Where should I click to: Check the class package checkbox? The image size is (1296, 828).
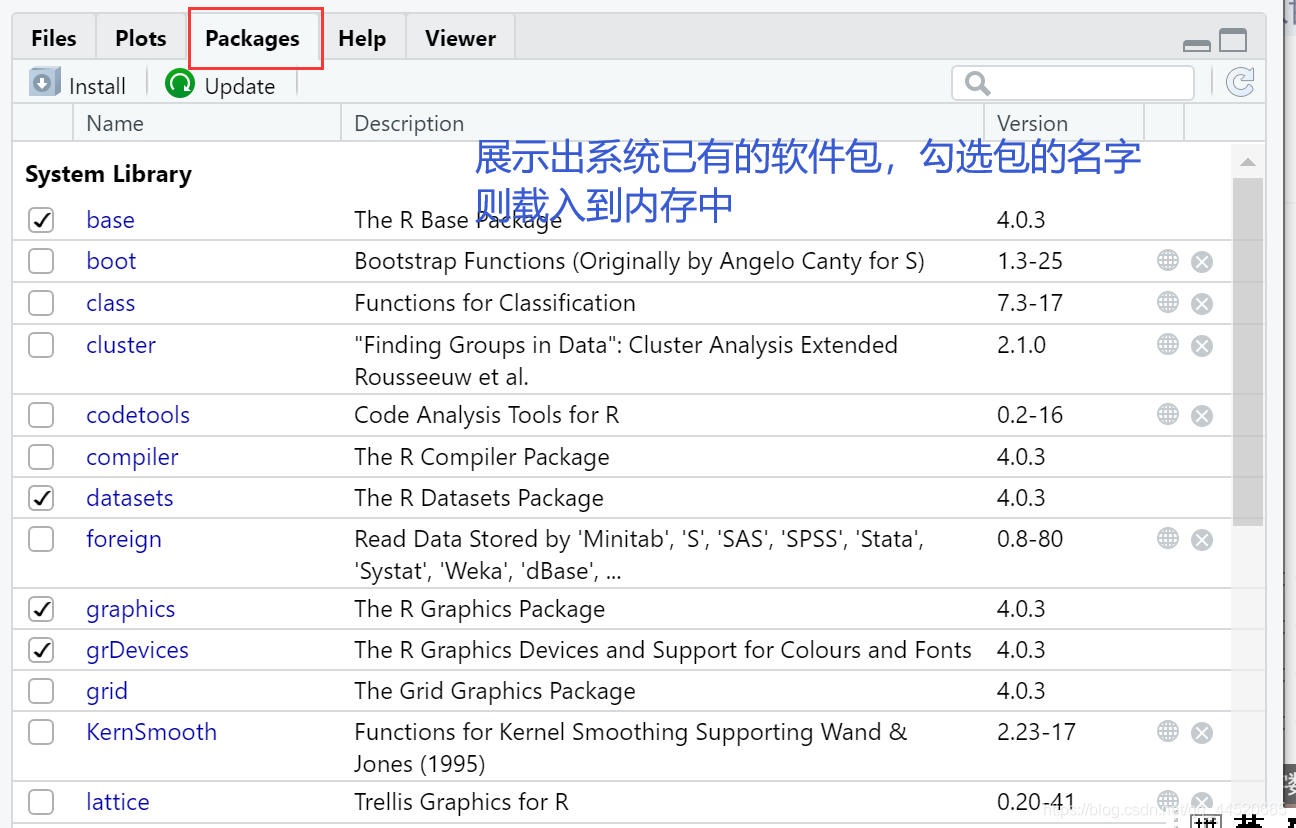[41, 303]
